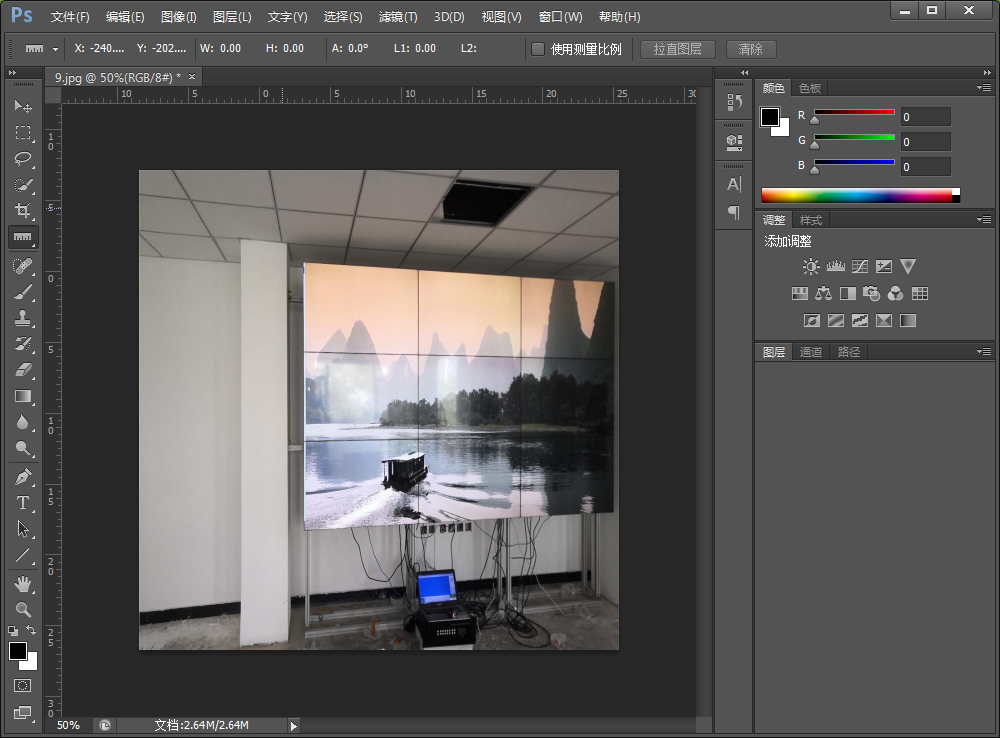Open the ruler tool options dropdown
This screenshot has width=1000, height=738.
point(55,48)
